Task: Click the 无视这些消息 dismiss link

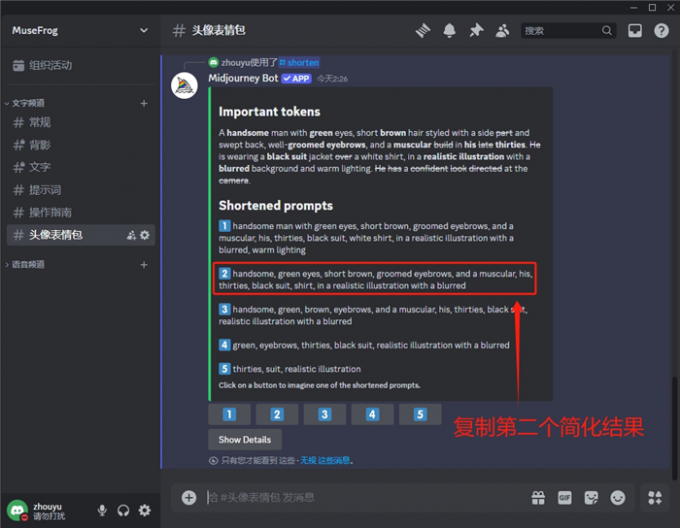Action: [325, 460]
